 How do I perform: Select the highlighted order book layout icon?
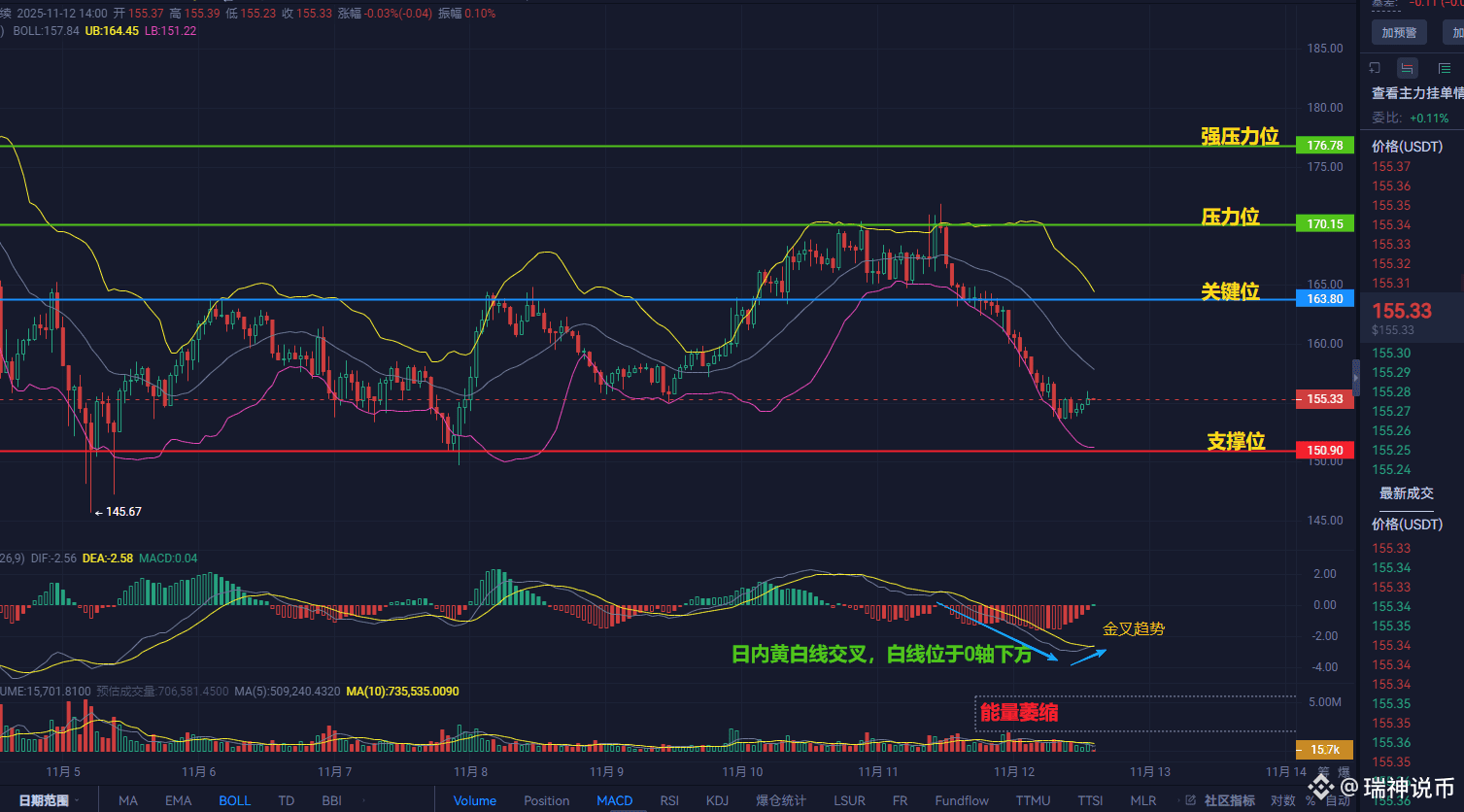point(1408,68)
